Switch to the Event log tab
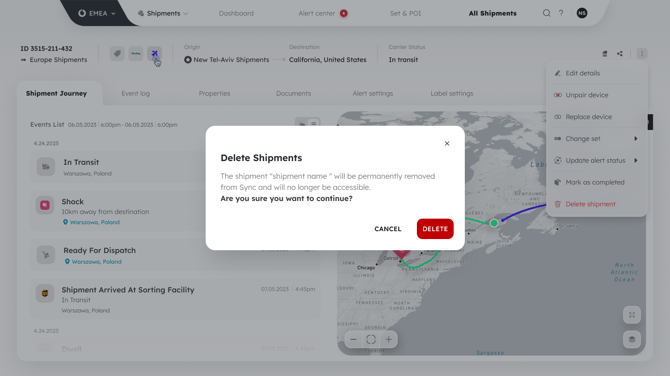The width and height of the screenshot is (670, 376). (135, 93)
